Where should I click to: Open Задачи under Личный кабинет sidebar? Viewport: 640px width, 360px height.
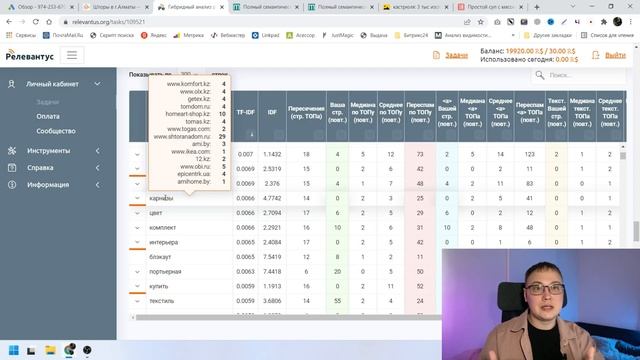click(x=48, y=102)
